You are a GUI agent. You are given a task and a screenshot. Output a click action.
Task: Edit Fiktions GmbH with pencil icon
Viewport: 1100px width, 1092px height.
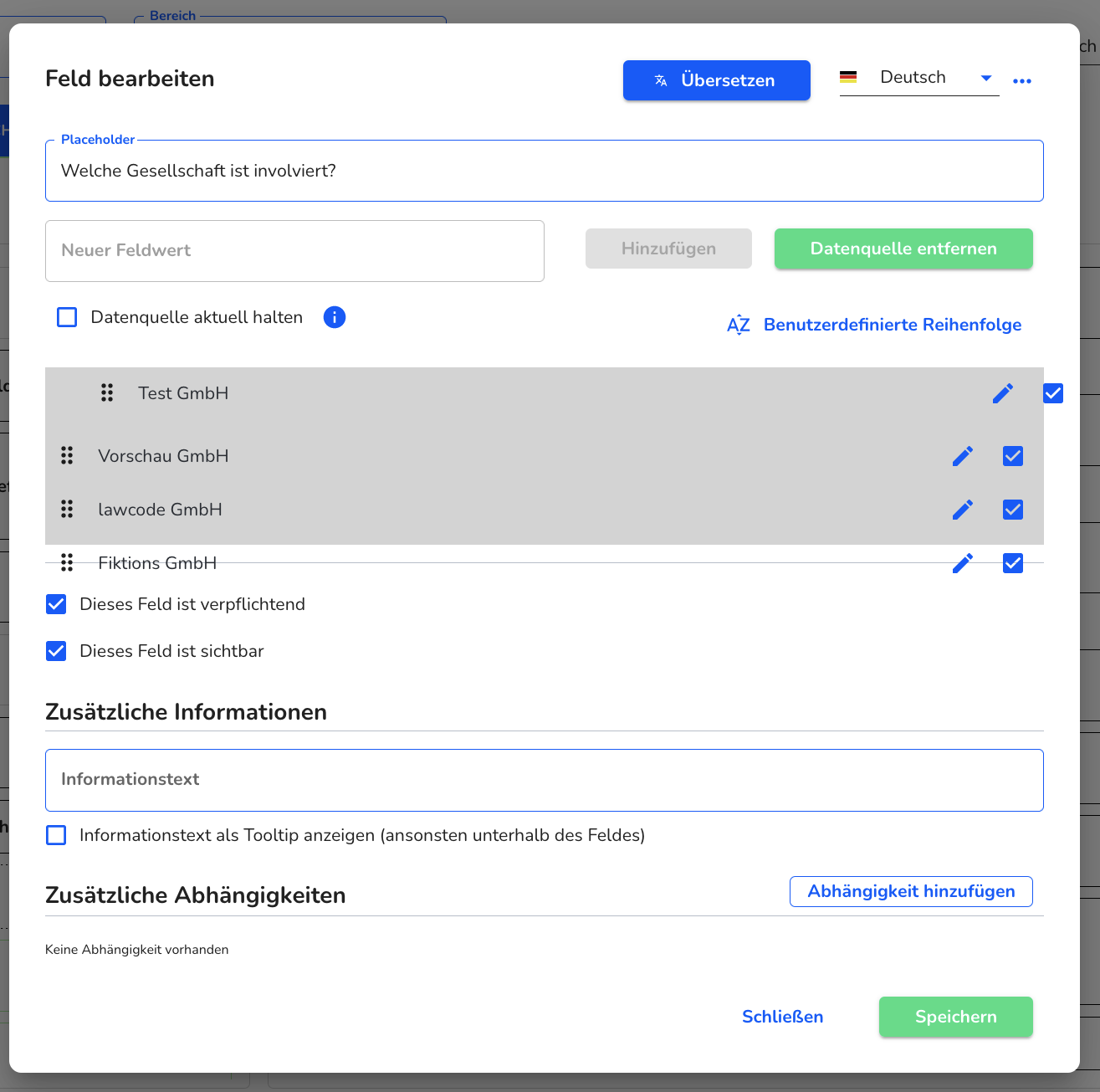963,563
